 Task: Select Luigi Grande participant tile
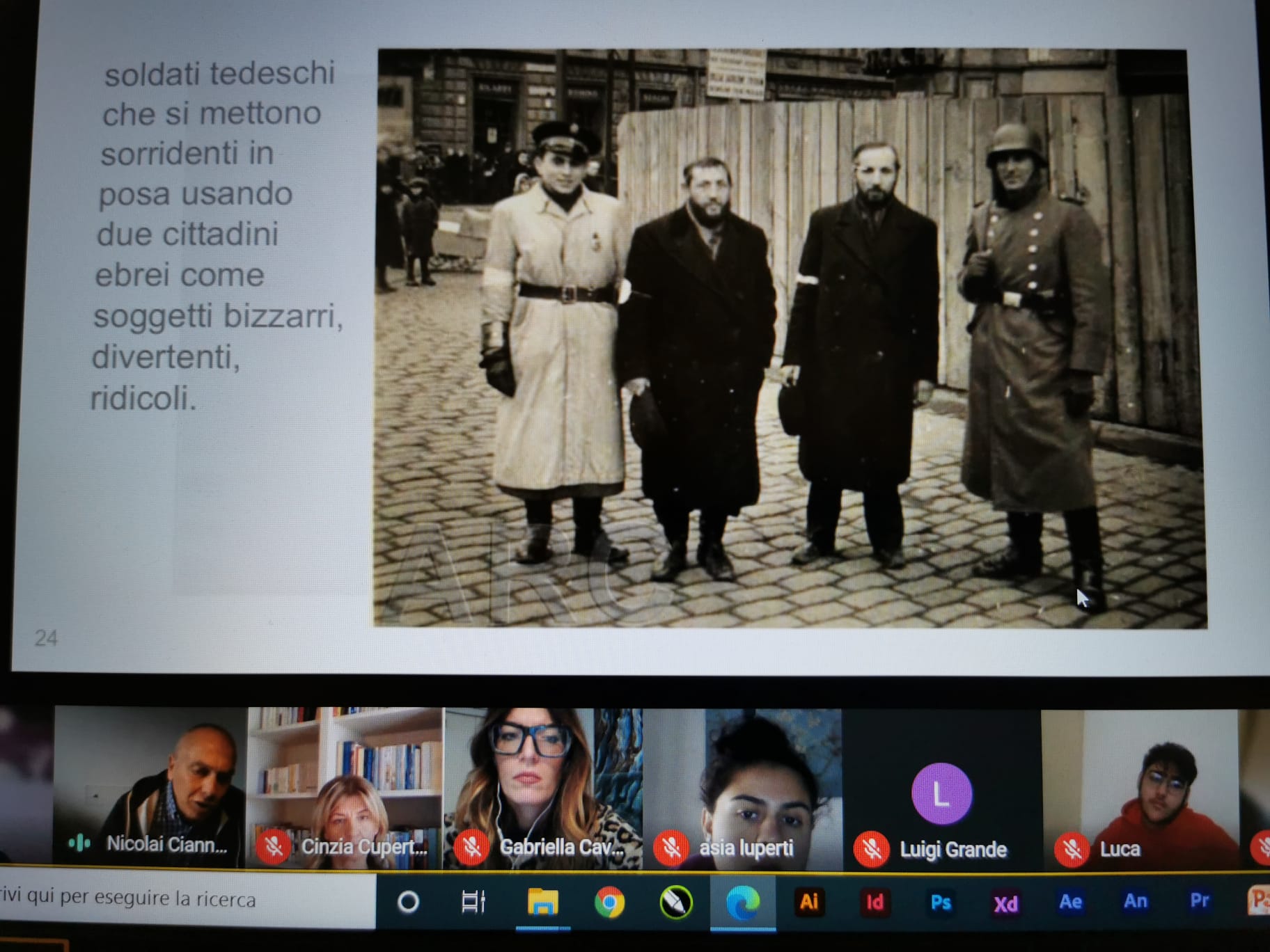pos(941,791)
